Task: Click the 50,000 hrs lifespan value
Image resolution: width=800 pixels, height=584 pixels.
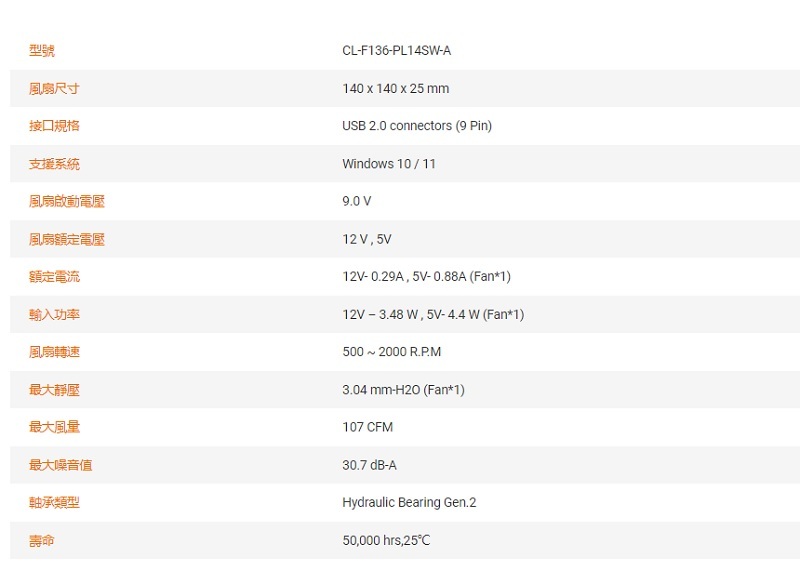Action: pos(386,540)
